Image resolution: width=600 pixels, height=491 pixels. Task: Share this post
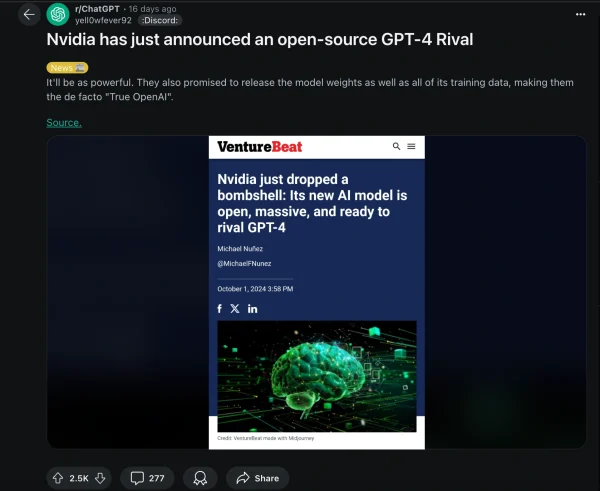tap(258, 478)
